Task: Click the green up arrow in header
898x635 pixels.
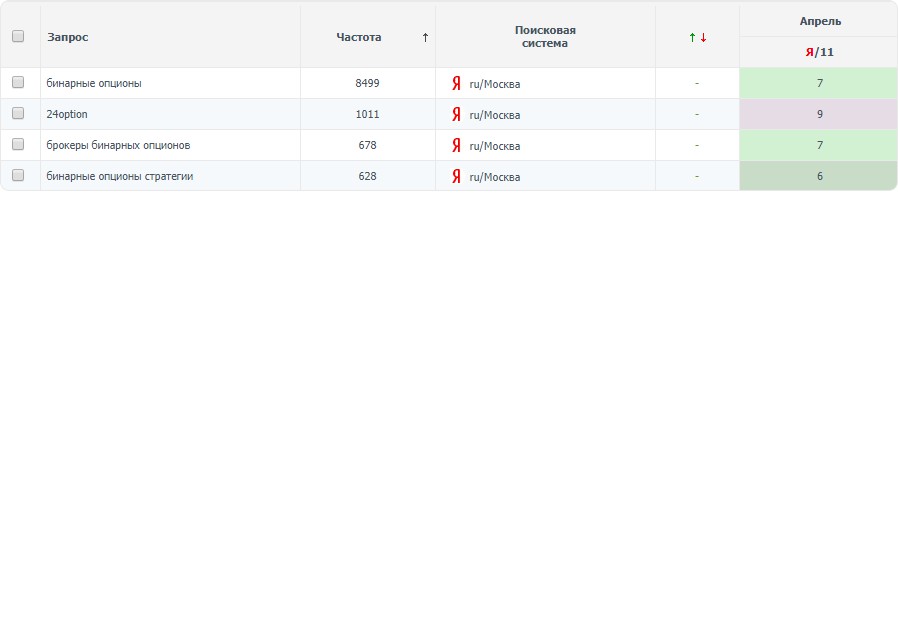Action: 692,37
